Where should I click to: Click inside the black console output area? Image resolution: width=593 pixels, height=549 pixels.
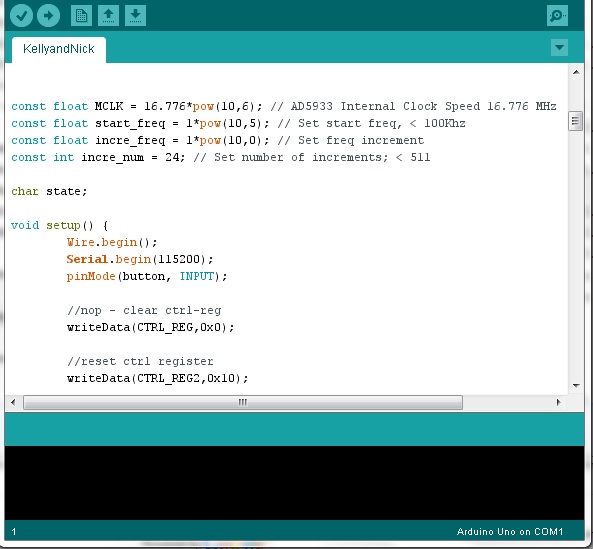coord(294,483)
